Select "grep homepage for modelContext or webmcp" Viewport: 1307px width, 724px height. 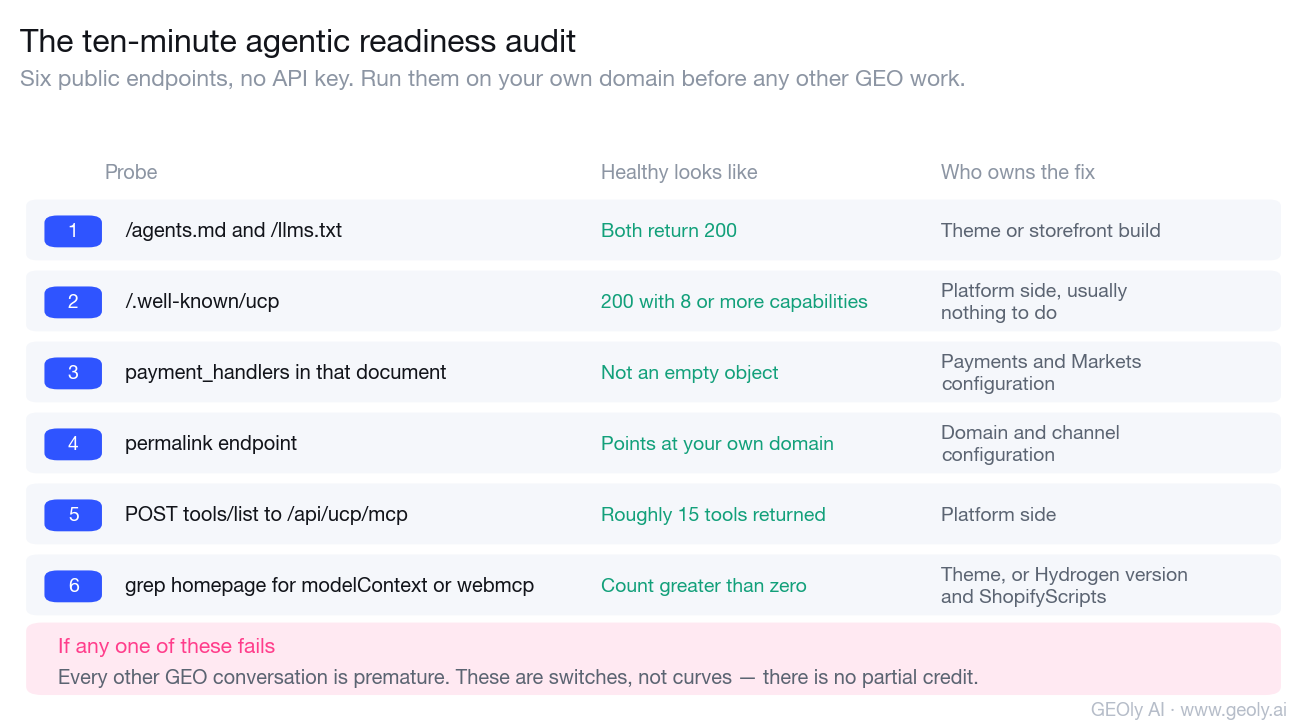pos(329,585)
